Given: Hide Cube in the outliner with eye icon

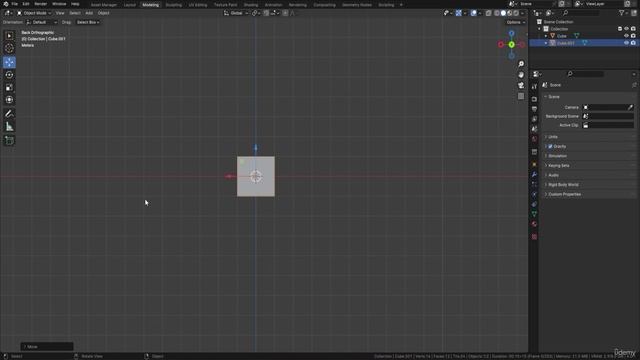Looking at the screenshot, I should pyautogui.click(x=626, y=36).
